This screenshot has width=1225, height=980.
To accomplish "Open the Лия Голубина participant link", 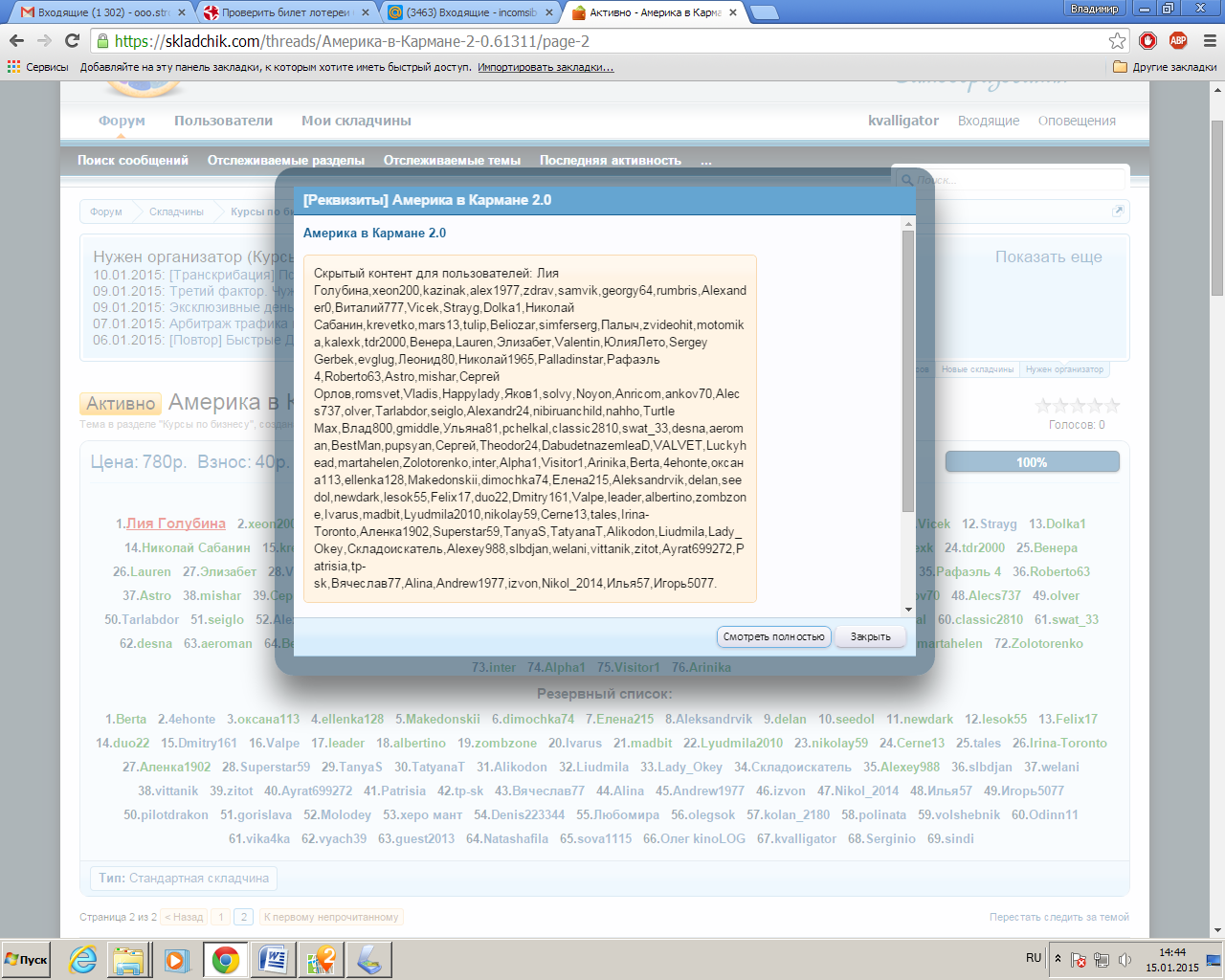I will 176,523.
